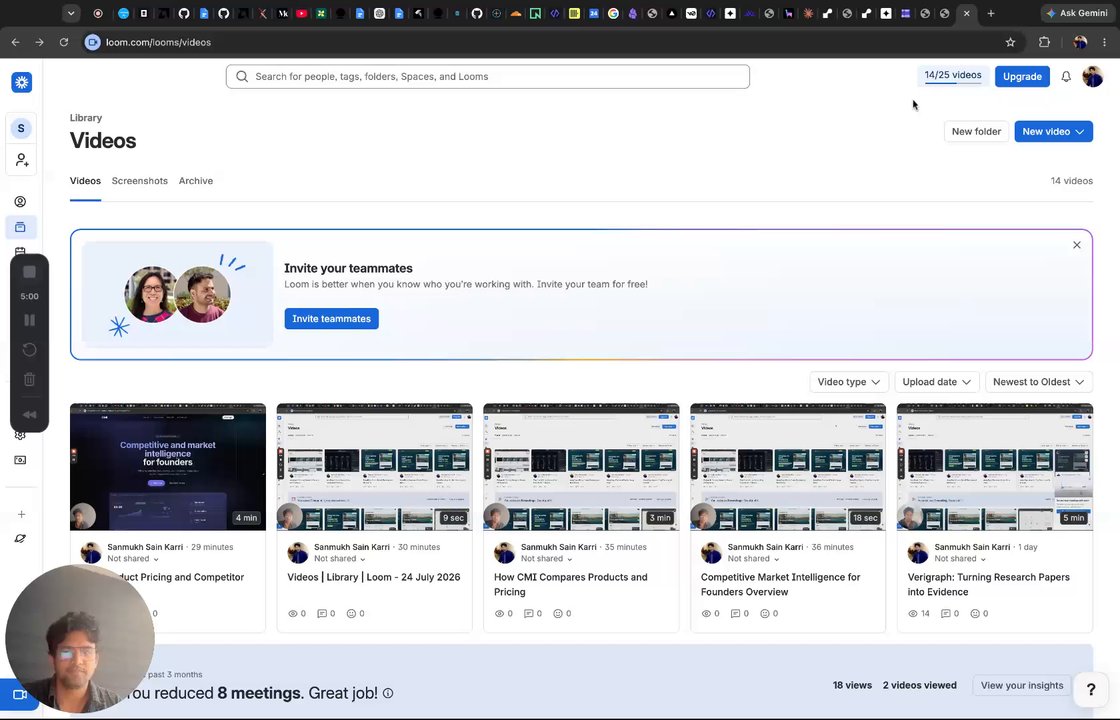1120x720 pixels.
Task: Delete the recording via trash icon
Action: tap(29, 379)
